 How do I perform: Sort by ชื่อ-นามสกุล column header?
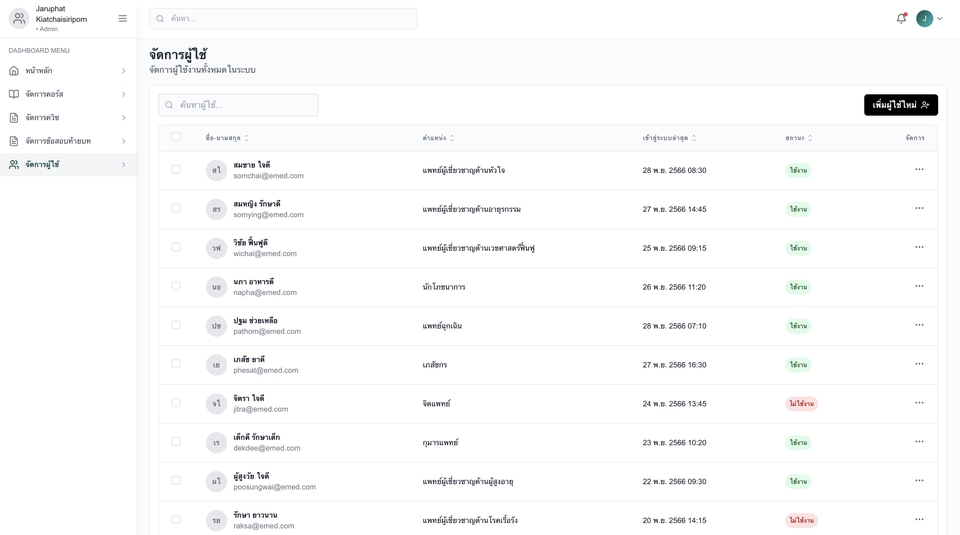click(x=227, y=138)
